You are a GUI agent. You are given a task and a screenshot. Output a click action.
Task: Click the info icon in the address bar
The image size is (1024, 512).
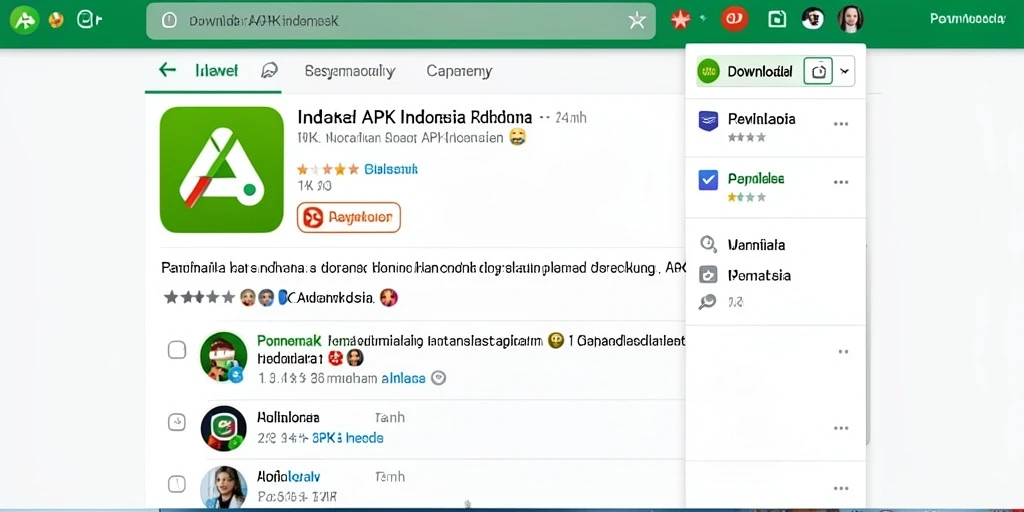169,21
